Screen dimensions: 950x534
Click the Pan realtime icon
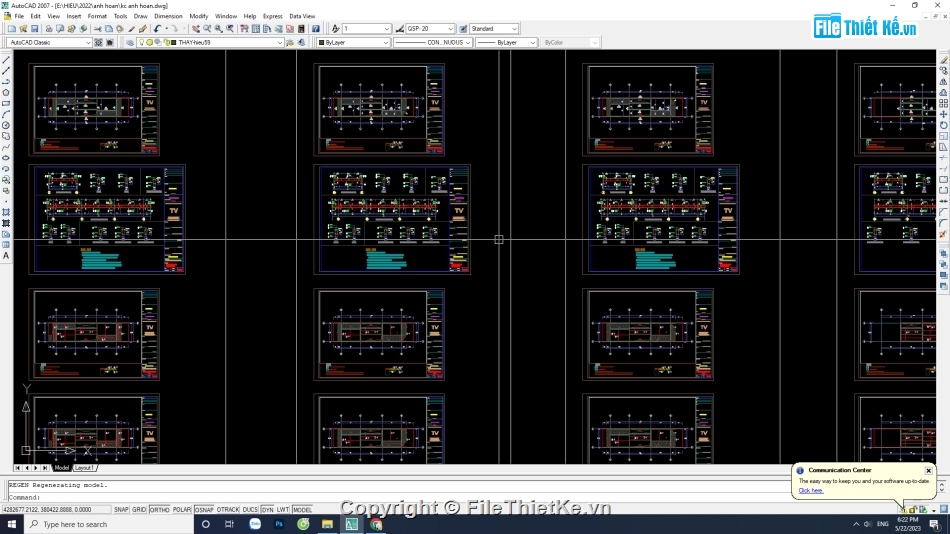(x=196, y=28)
